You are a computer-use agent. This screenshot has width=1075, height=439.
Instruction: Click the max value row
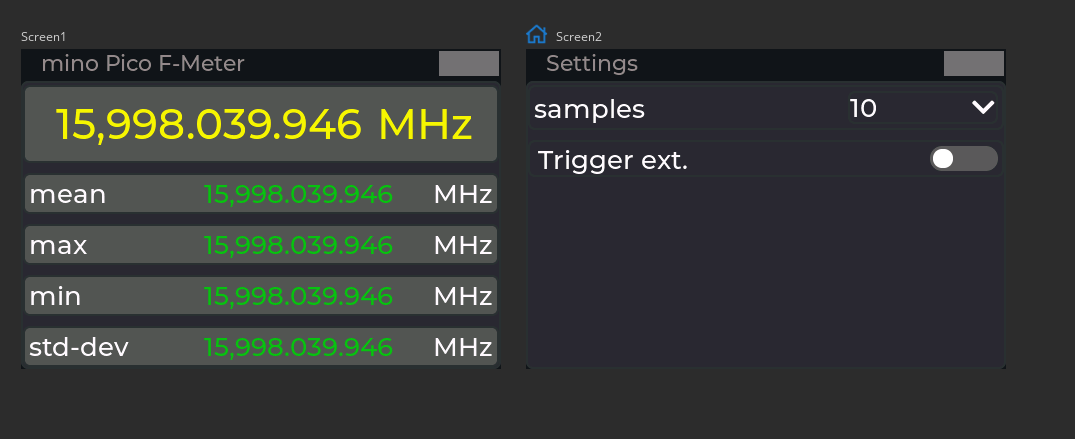(x=261, y=245)
